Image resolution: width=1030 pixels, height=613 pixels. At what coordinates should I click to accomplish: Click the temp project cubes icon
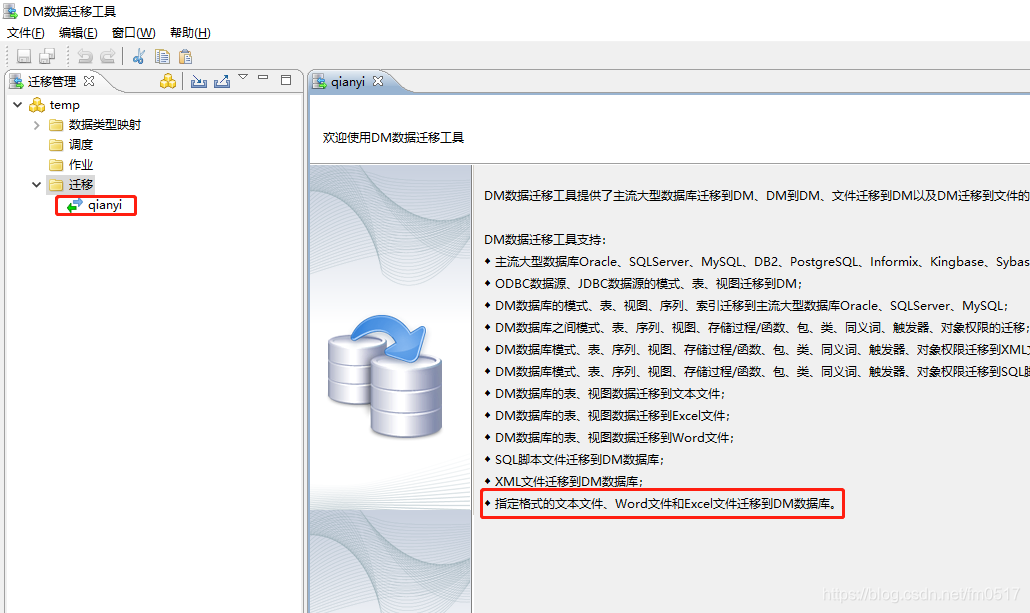click(x=37, y=105)
